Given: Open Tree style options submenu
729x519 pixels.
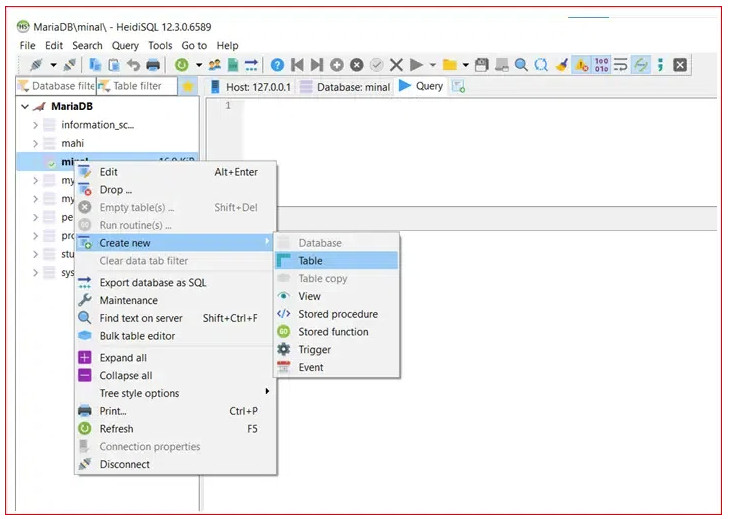Looking at the screenshot, I should point(176,393).
